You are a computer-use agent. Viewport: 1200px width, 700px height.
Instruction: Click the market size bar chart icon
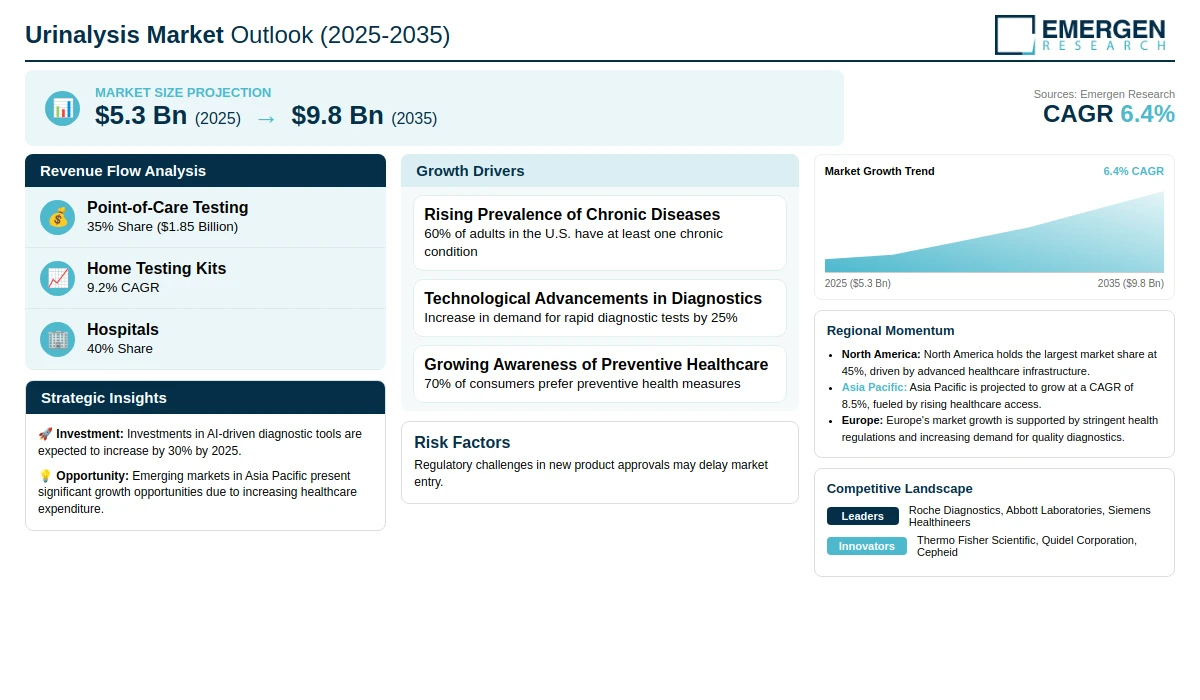click(62, 108)
